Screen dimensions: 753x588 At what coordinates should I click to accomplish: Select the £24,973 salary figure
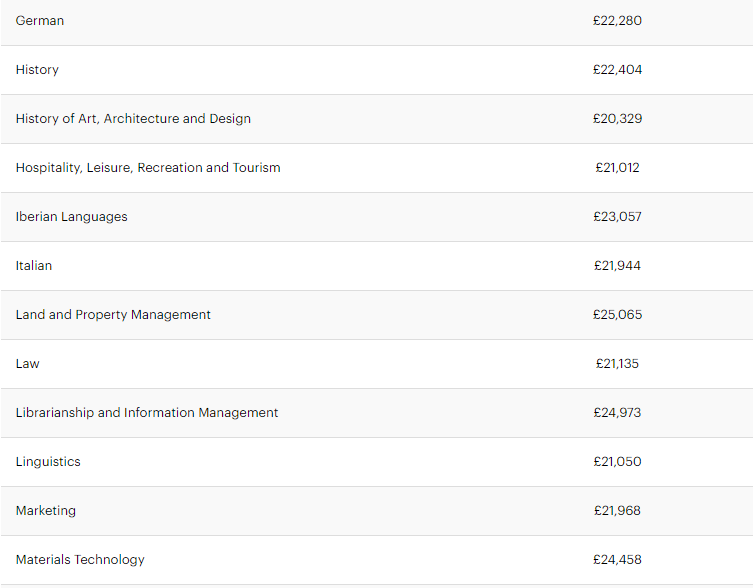click(617, 413)
